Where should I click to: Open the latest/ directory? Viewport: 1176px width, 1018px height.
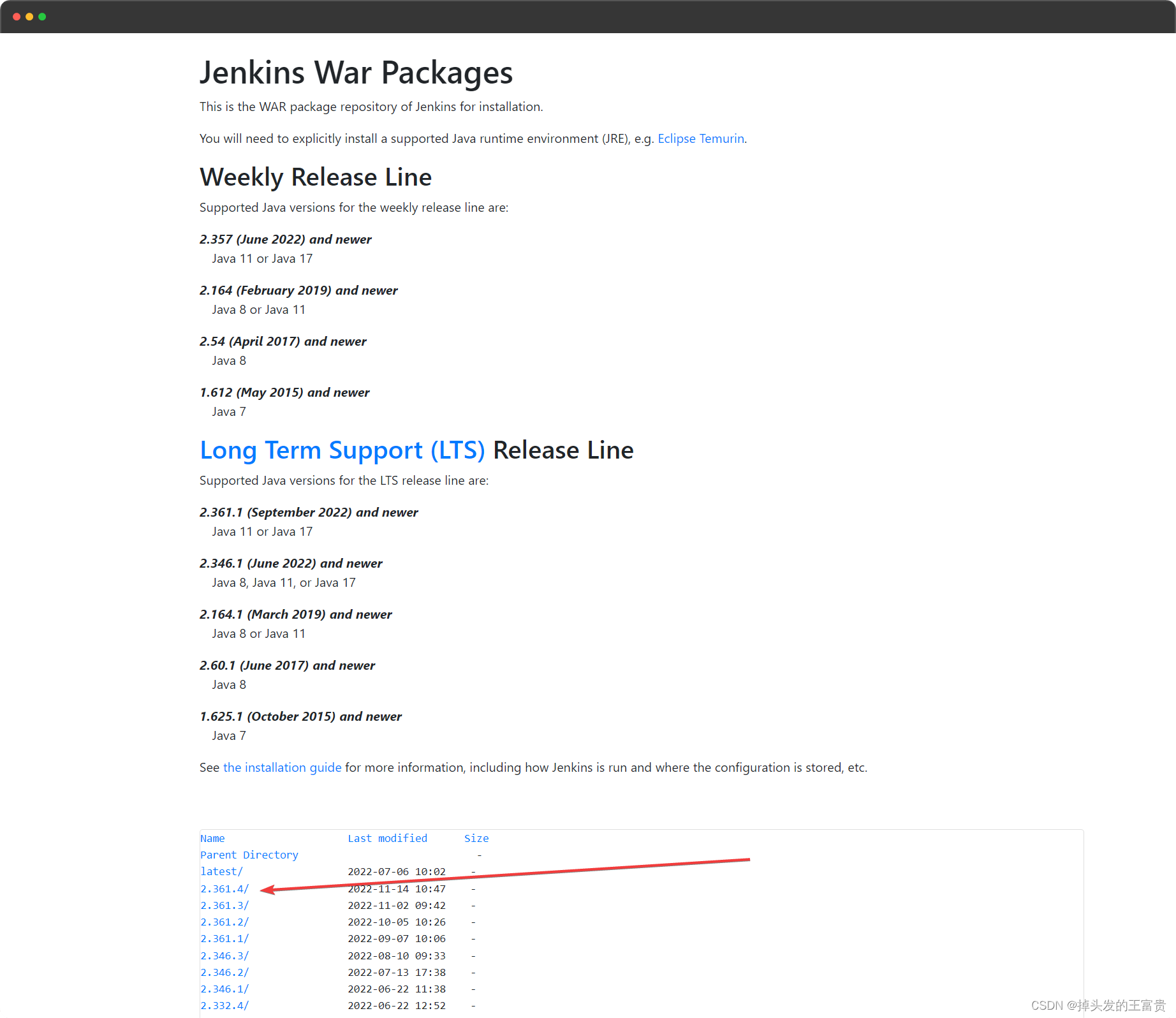(221, 871)
